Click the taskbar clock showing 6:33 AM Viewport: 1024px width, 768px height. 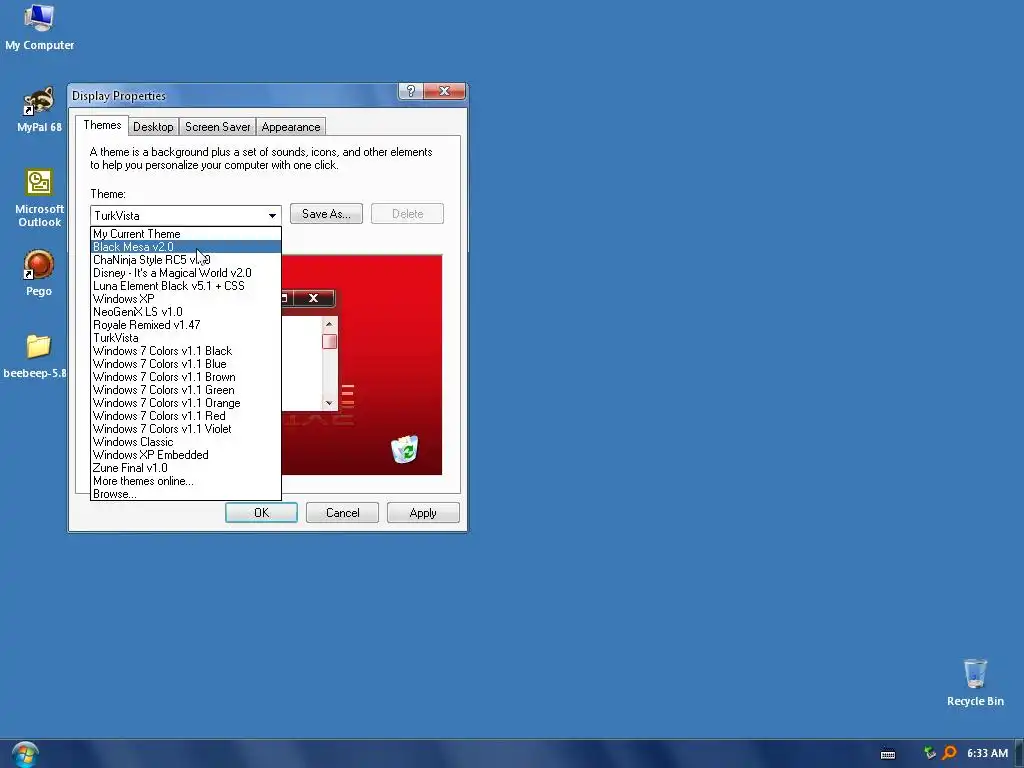987,753
